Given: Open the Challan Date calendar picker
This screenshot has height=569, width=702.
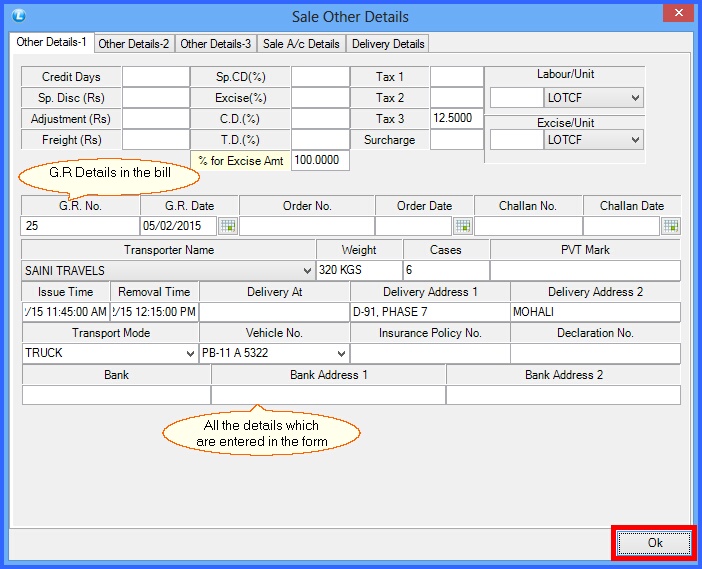Looking at the screenshot, I should coord(671,226).
